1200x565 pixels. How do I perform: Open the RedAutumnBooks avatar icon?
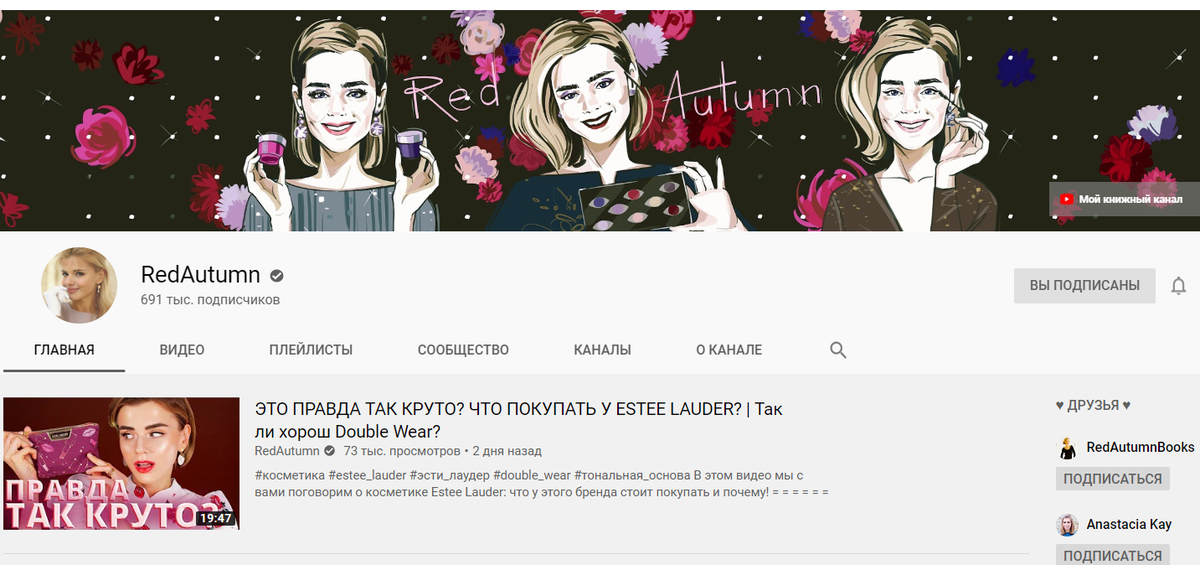1068,448
